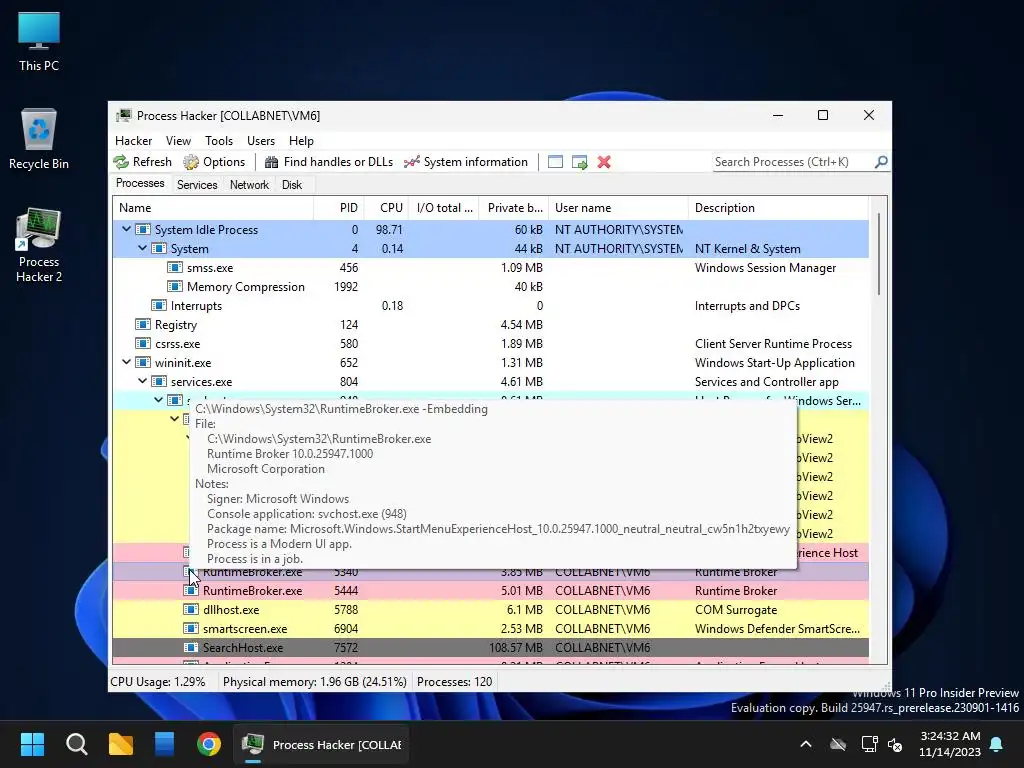
Task: Sort by the Description column header
Action: coord(778,208)
